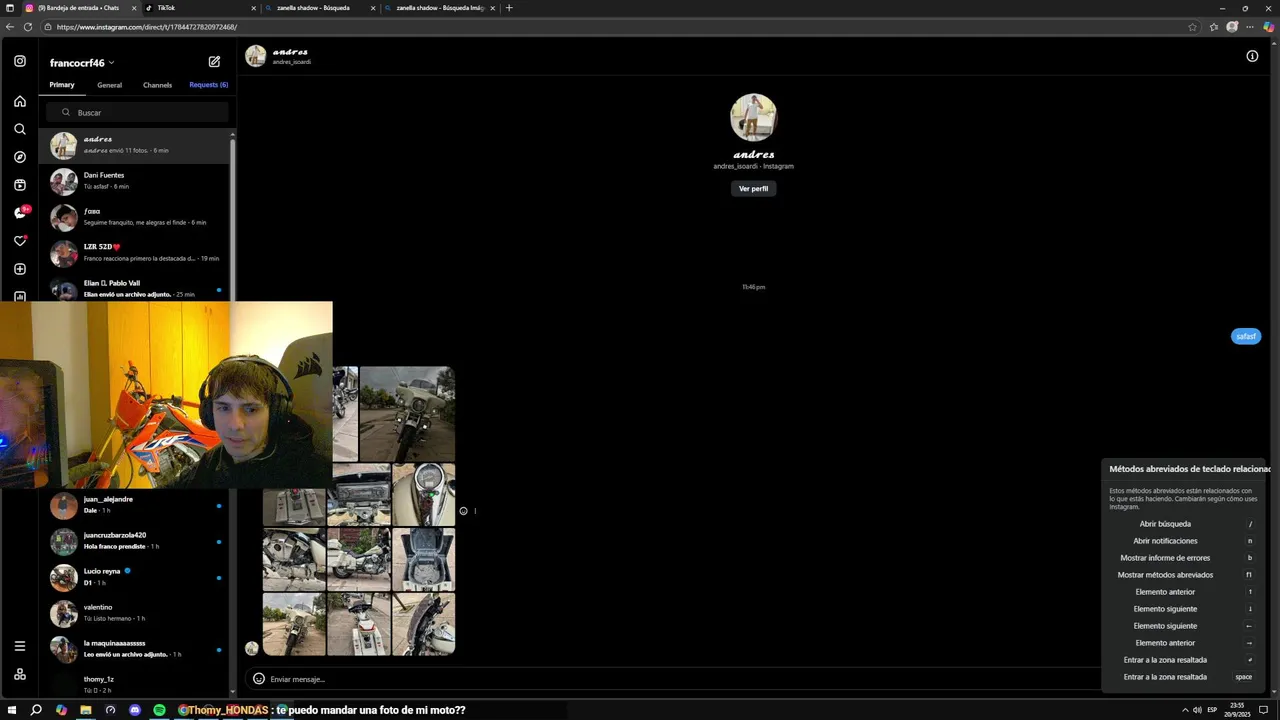Open the speedometer gauge photo
The width and height of the screenshot is (1280, 720).
tap(423, 494)
